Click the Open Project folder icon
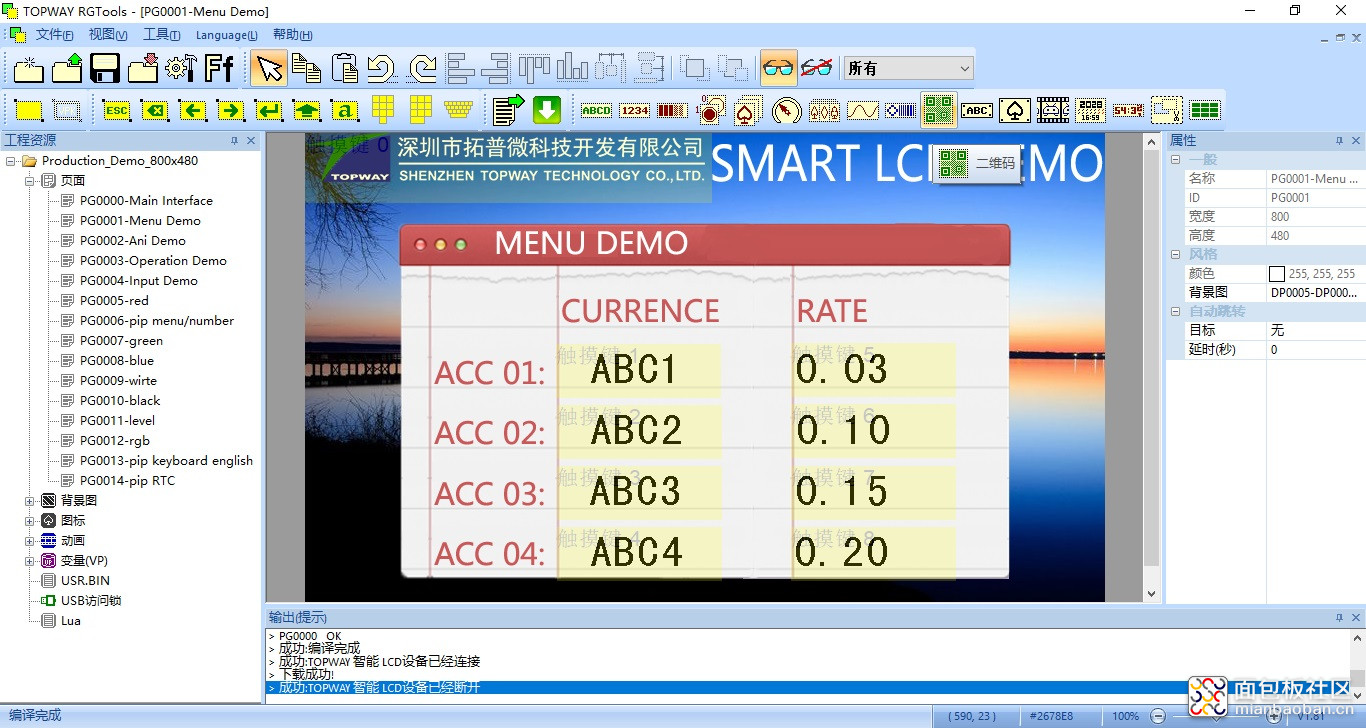 coord(67,68)
